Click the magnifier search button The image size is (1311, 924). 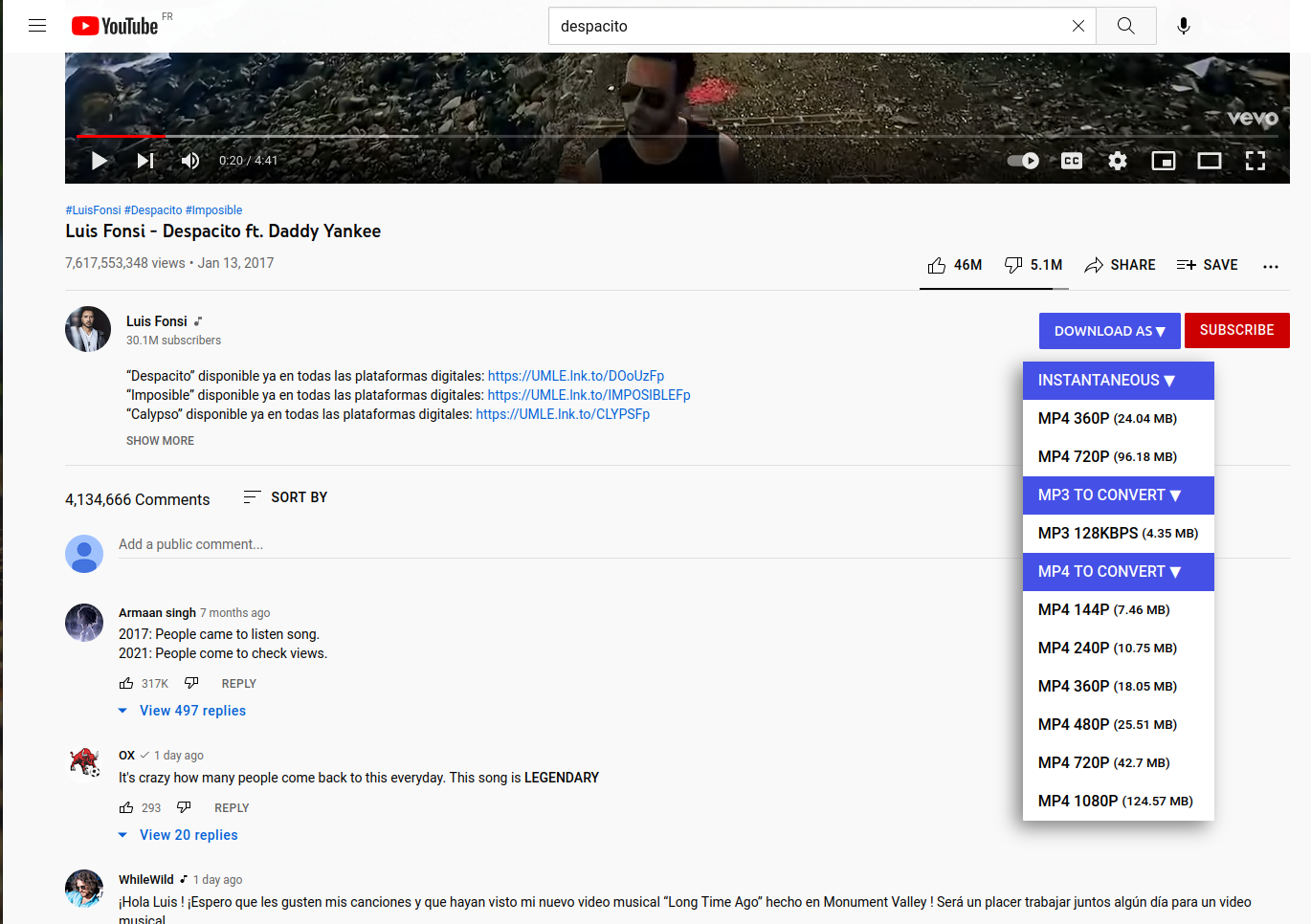1126,26
